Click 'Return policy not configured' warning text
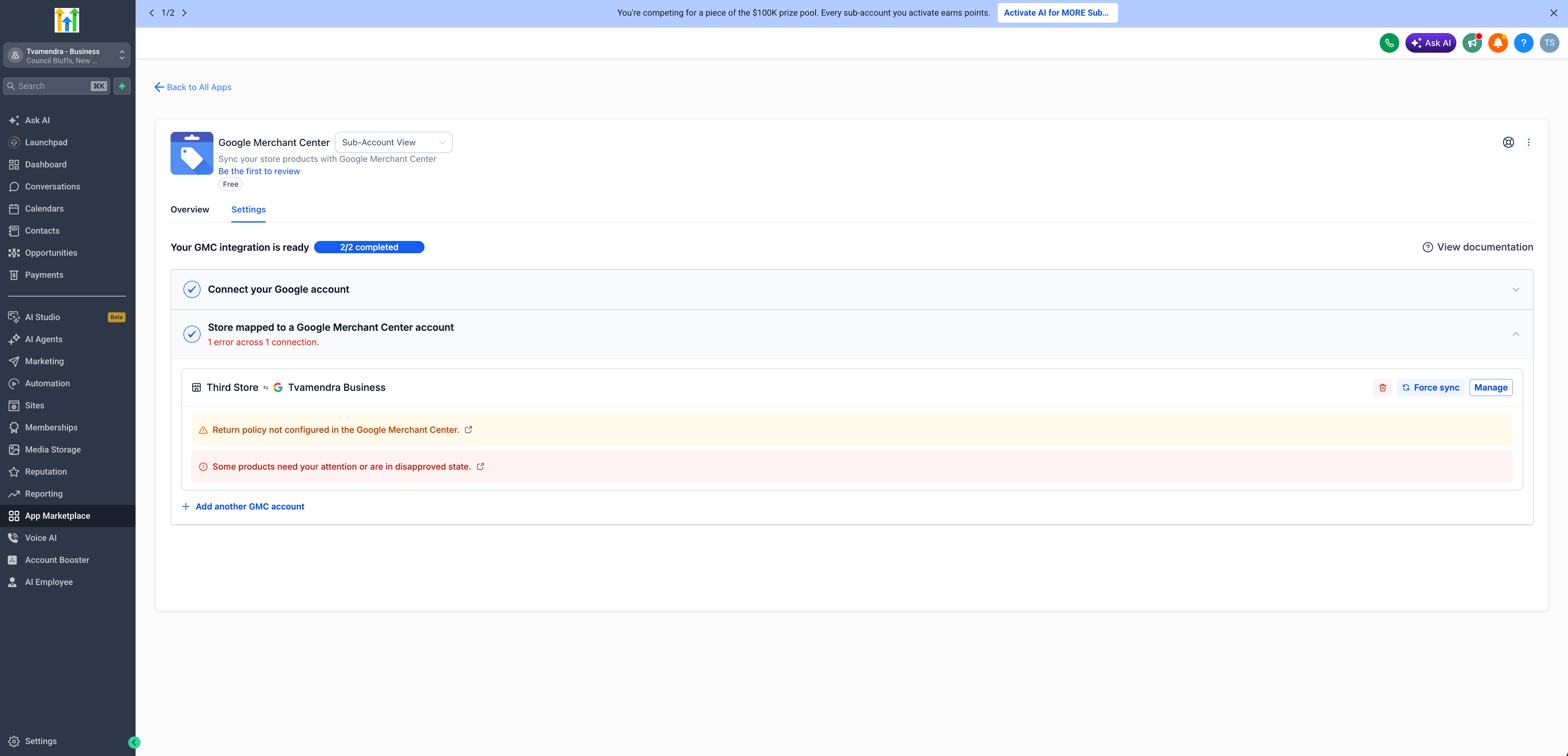The image size is (1568, 756). click(335, 430)
